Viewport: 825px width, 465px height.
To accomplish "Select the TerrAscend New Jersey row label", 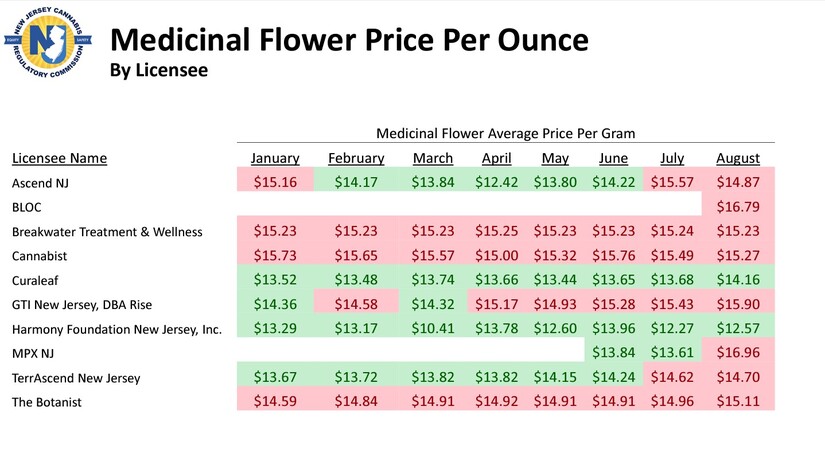I will click(77, 378).
